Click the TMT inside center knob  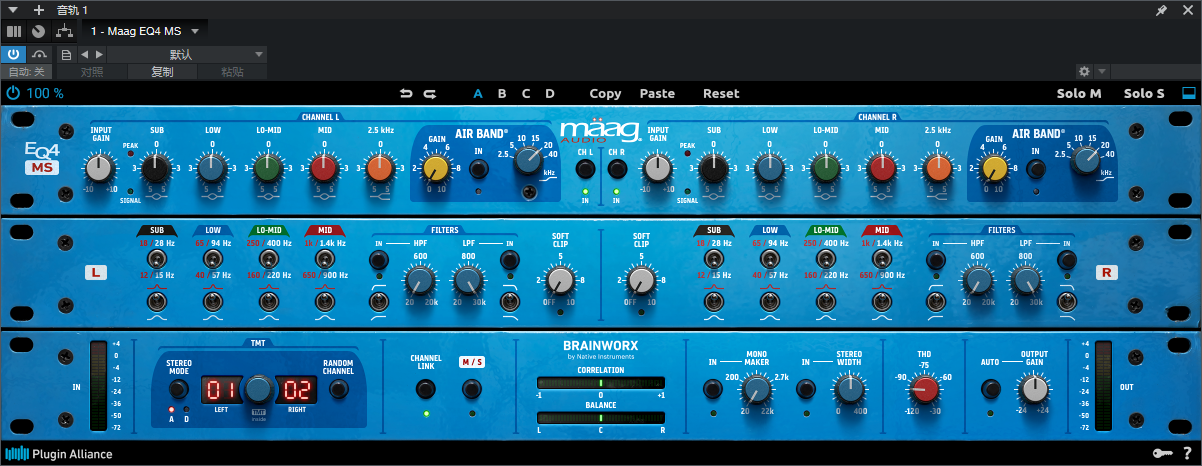click(x=259, y=388)
